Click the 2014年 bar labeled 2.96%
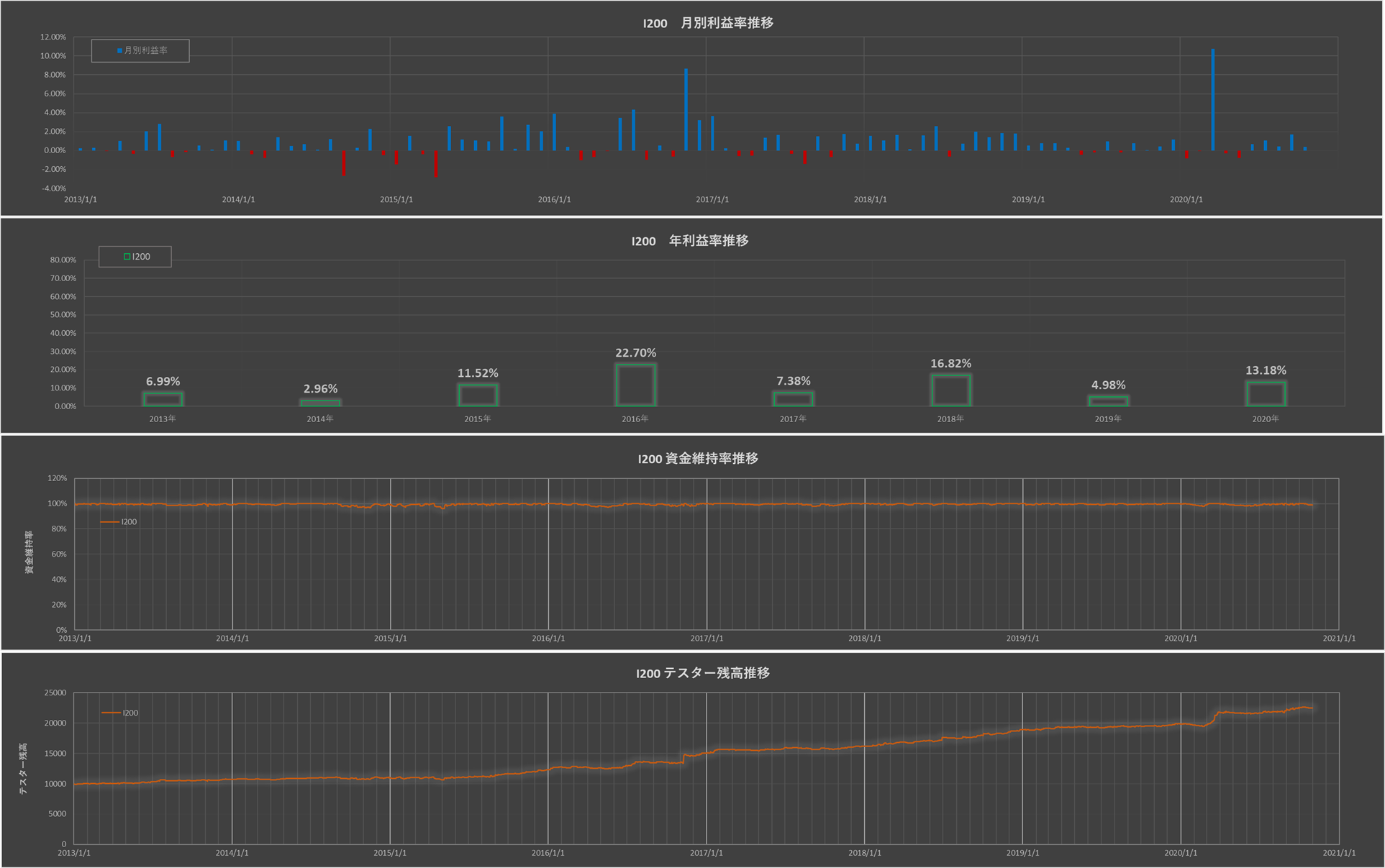1385x868 pixels. 320,403
